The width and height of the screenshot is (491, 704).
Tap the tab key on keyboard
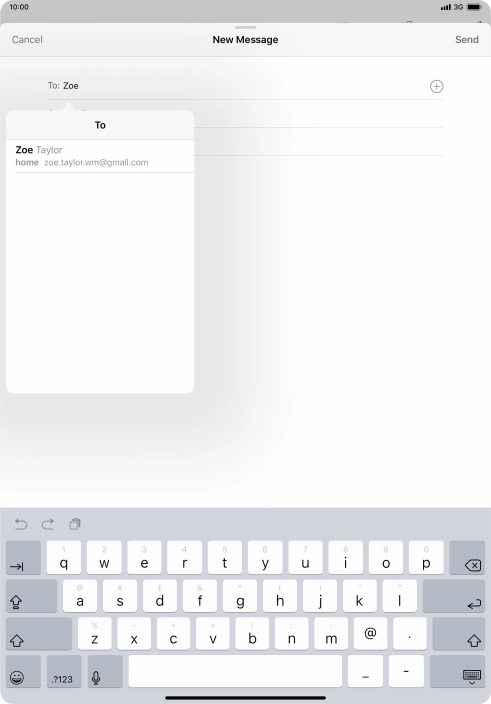click(x=23, y=558)
